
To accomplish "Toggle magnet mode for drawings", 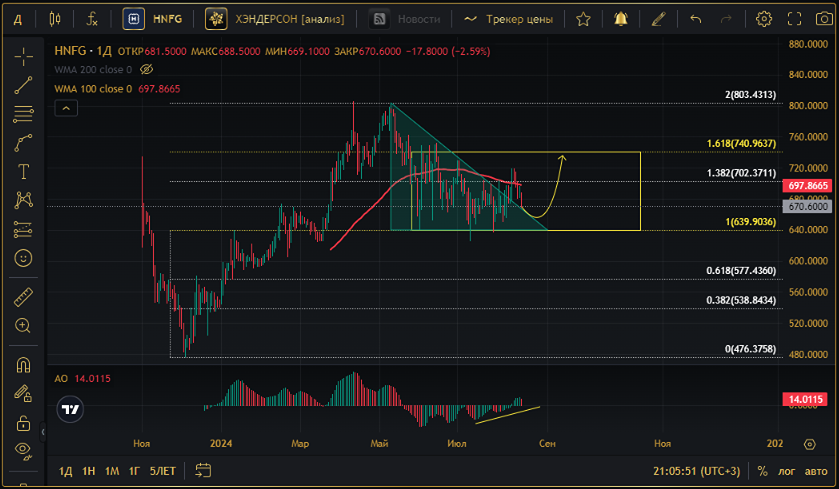I will coord(23,364).
